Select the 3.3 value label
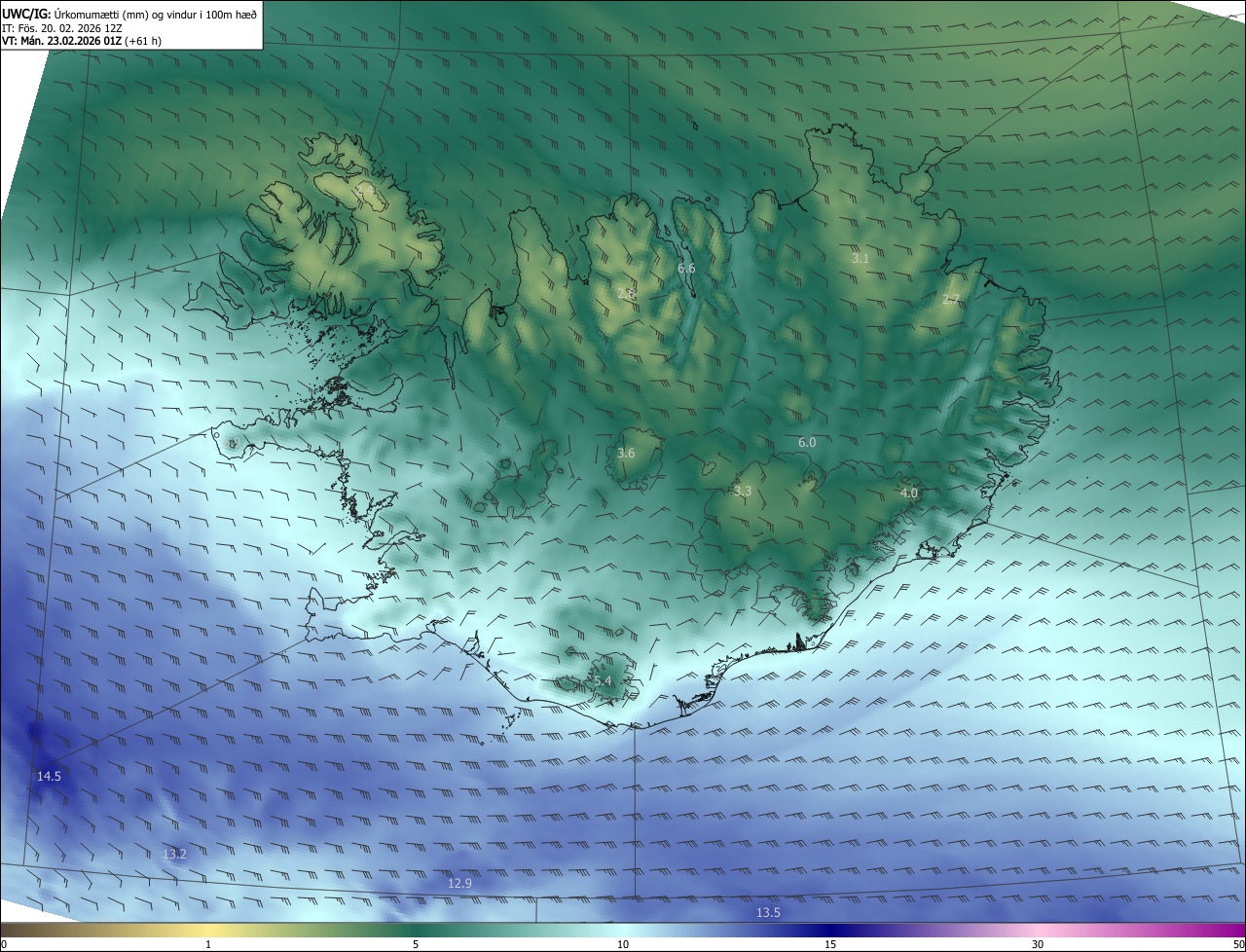The image size is (1246, 952). tap(743, 492)
